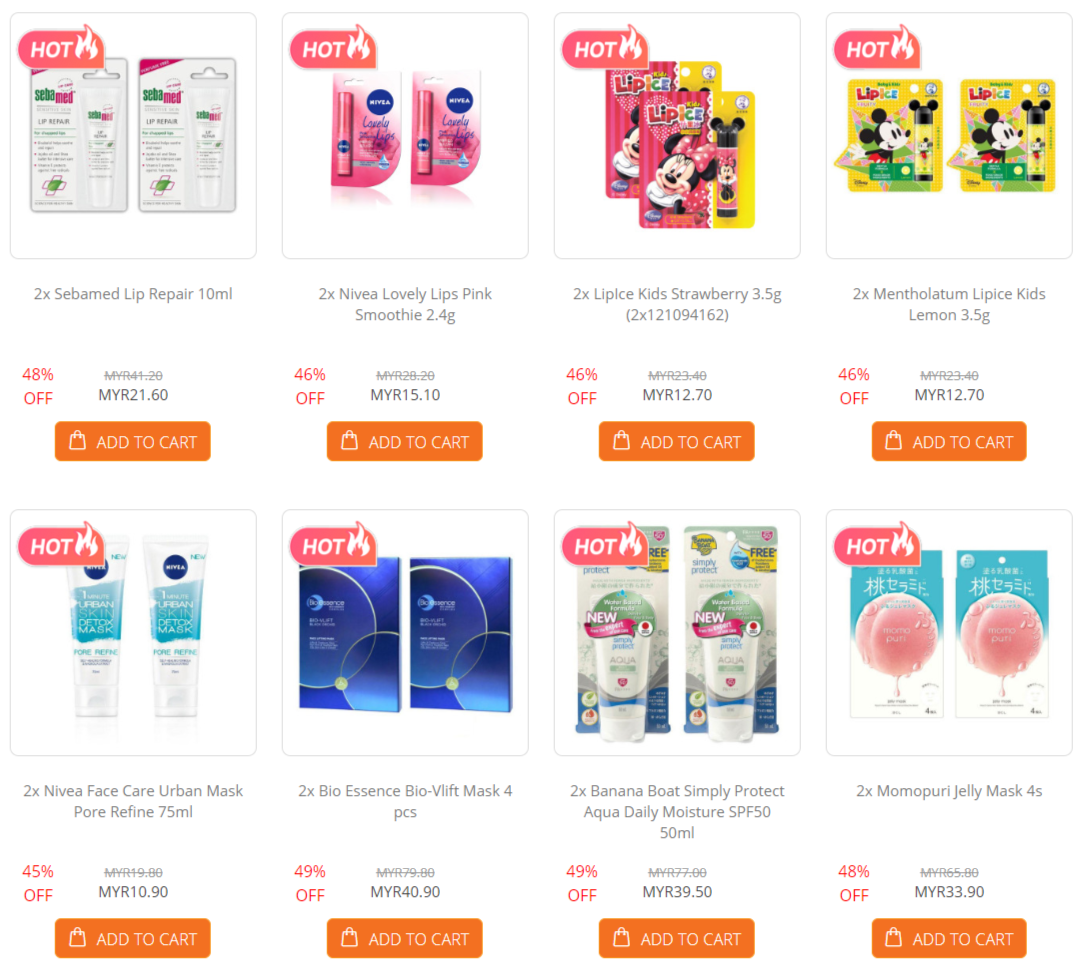The height and width of the screenshot is (976, 1081).
Task: Click HOT badge on Mentholatum Lipice Lemon
Action: click(877, 47)
